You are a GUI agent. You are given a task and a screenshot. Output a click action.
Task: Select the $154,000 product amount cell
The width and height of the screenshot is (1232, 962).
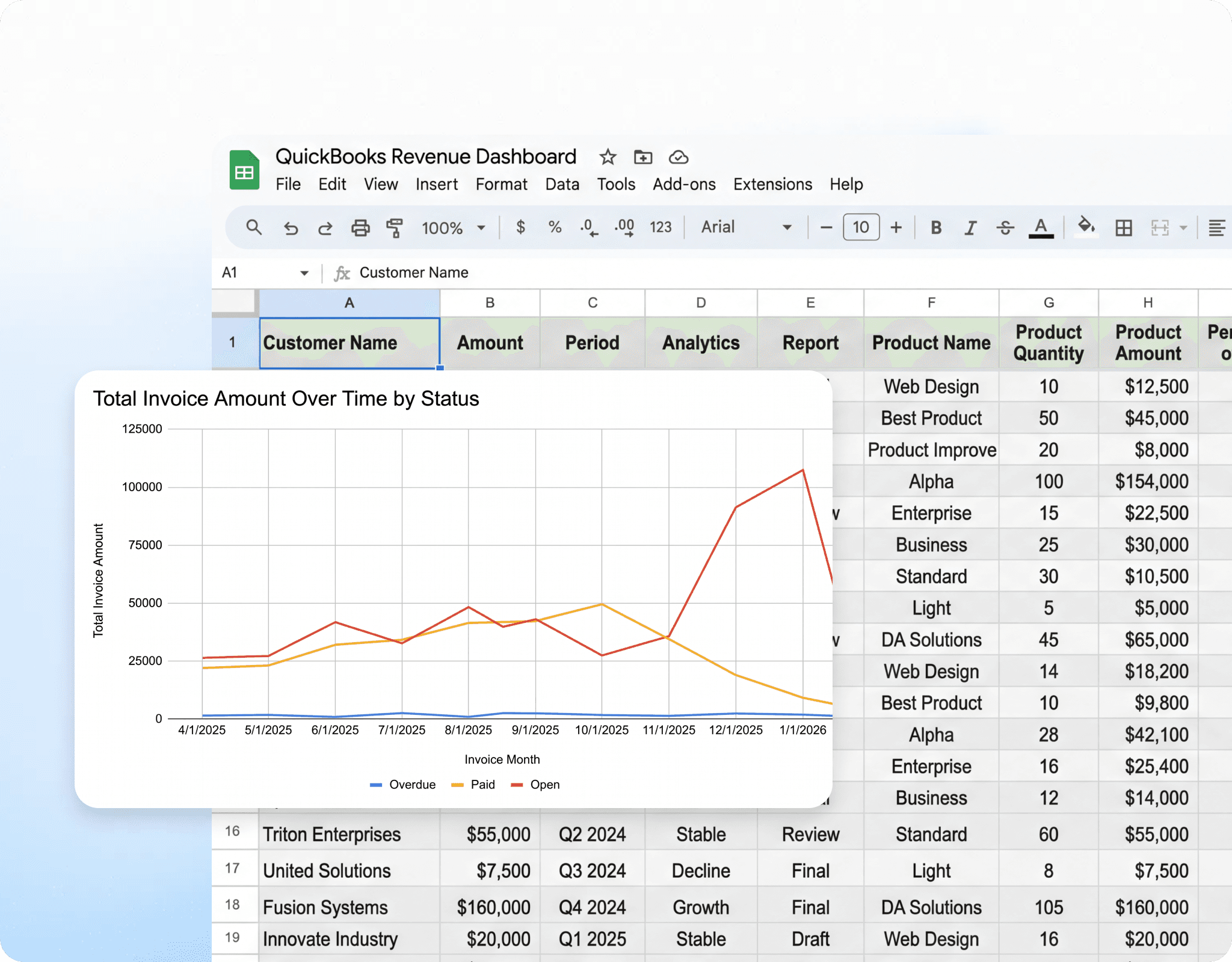1148,482
